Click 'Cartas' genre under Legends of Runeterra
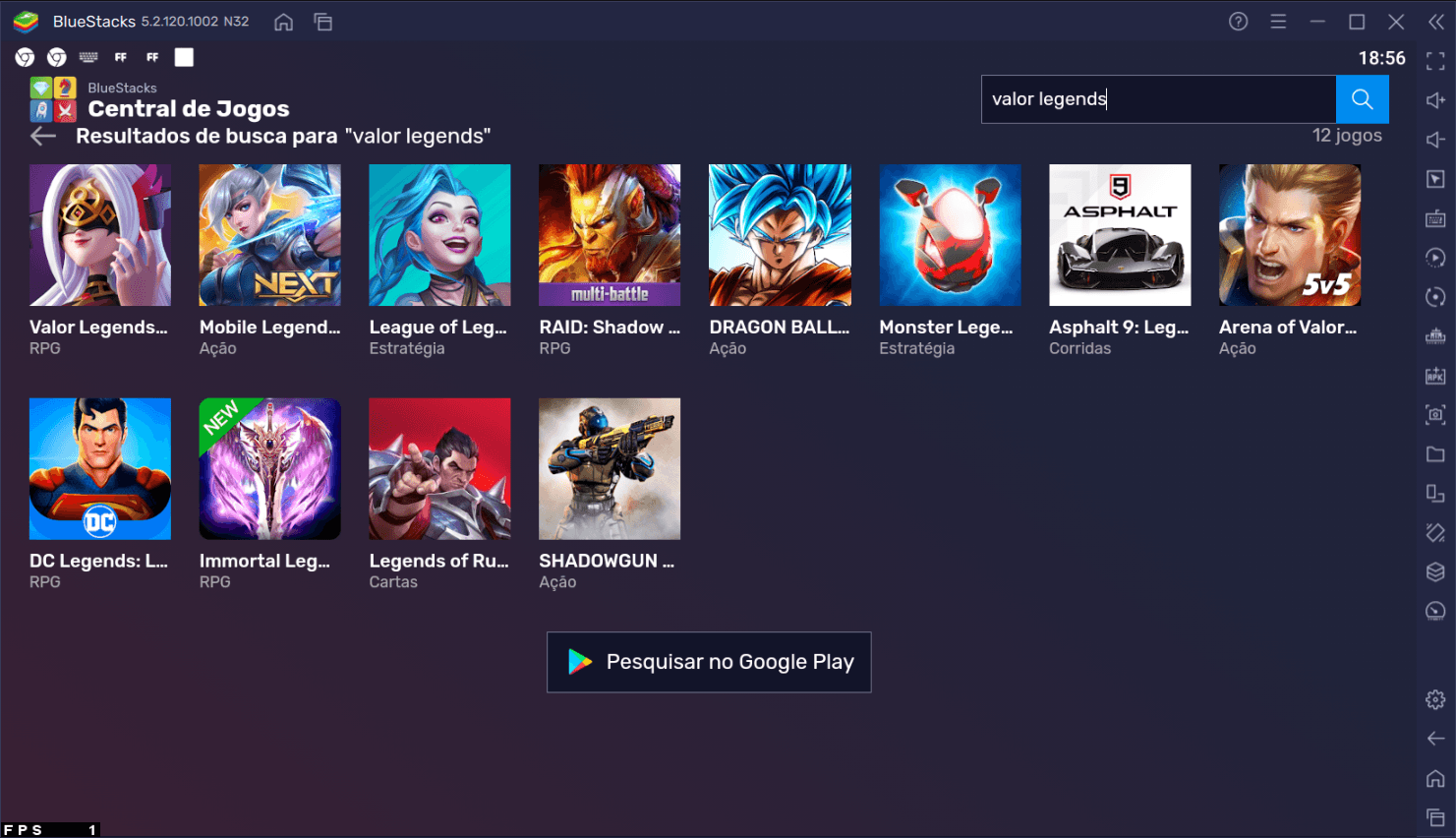Viewport: 1456px width, 838px height. point(393,583)
